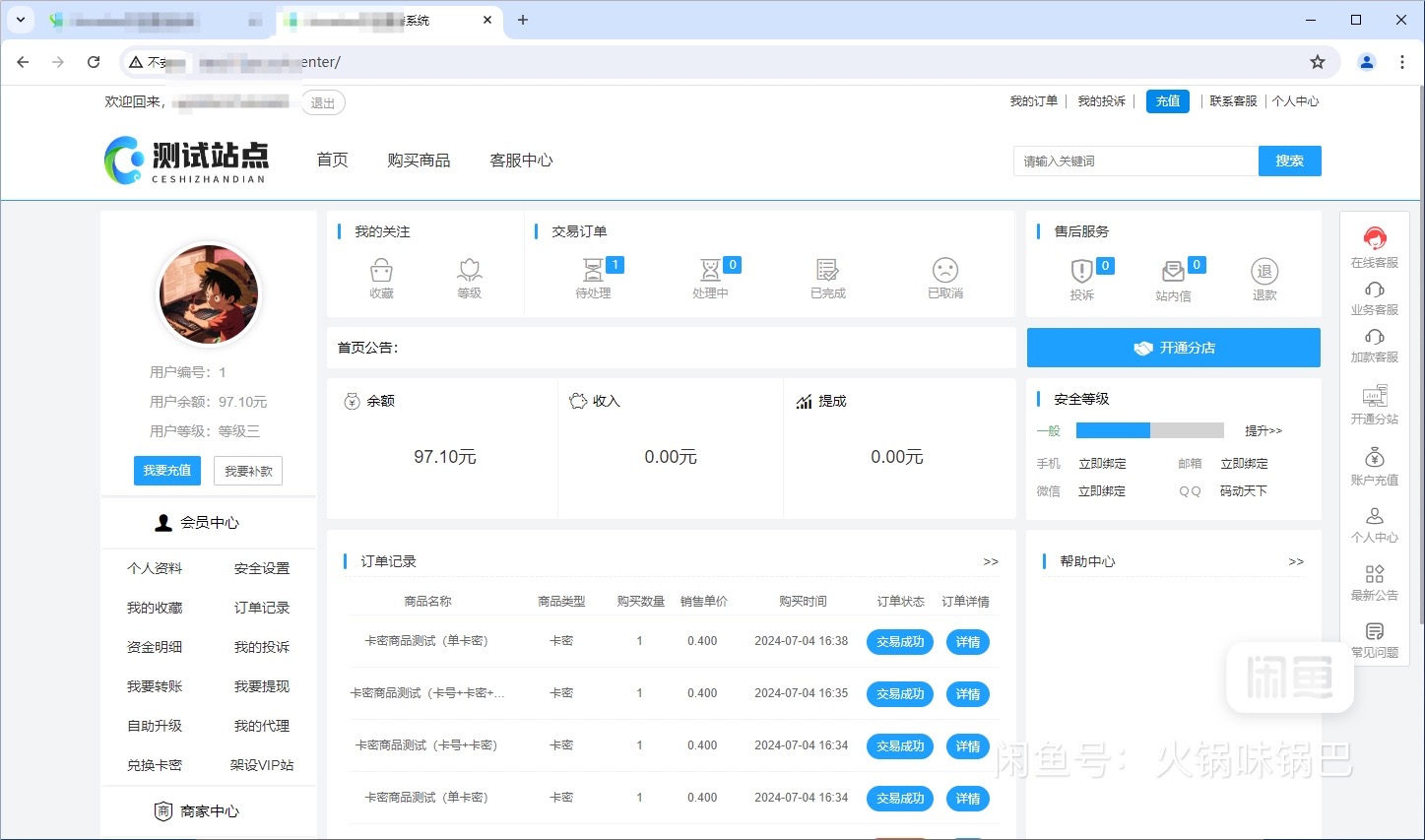
Task: Switch to the 购买商品 navigation menu
Action: tap(419, 161)
